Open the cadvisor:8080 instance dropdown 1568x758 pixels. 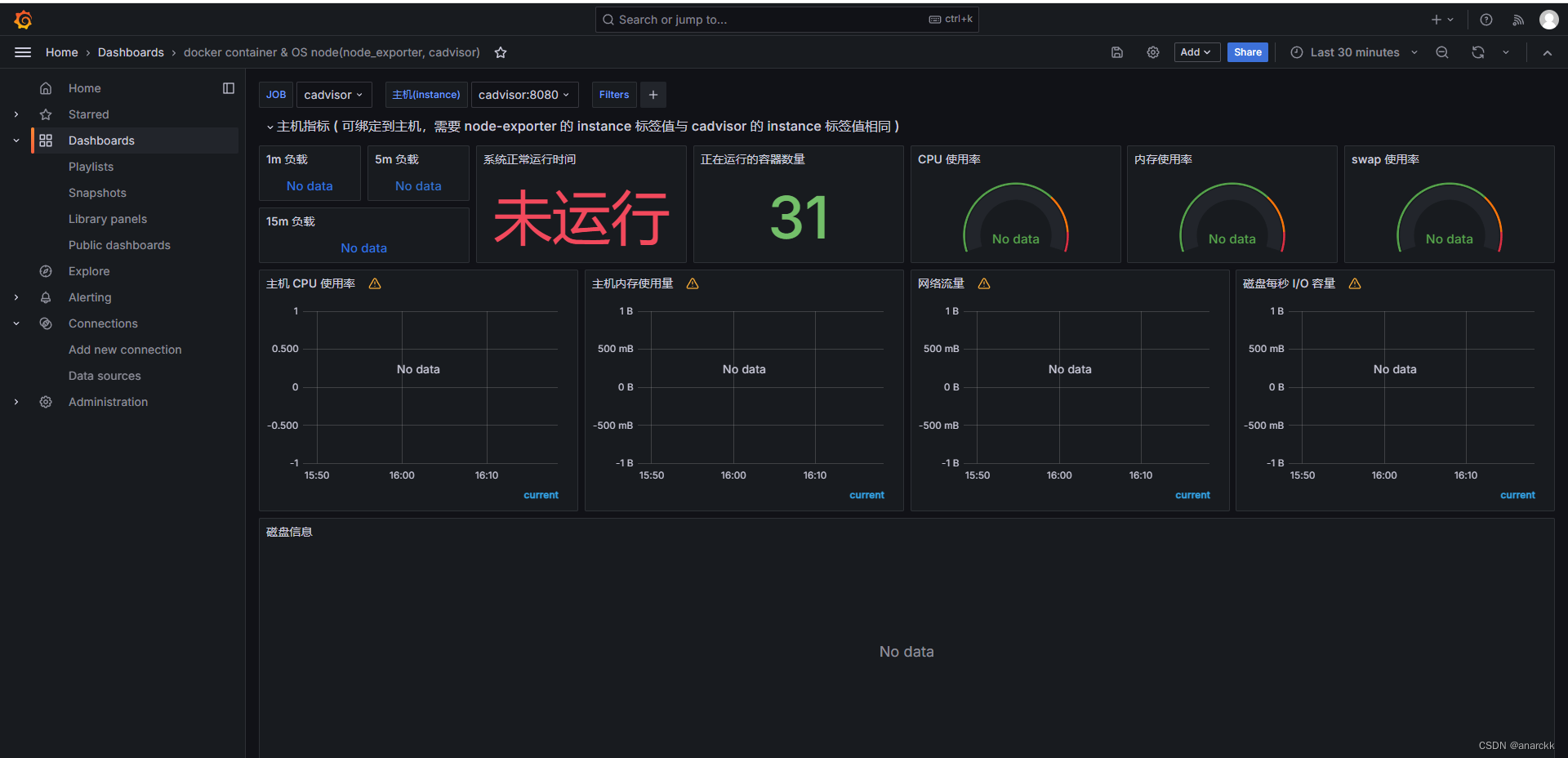(x=524, y=95)
